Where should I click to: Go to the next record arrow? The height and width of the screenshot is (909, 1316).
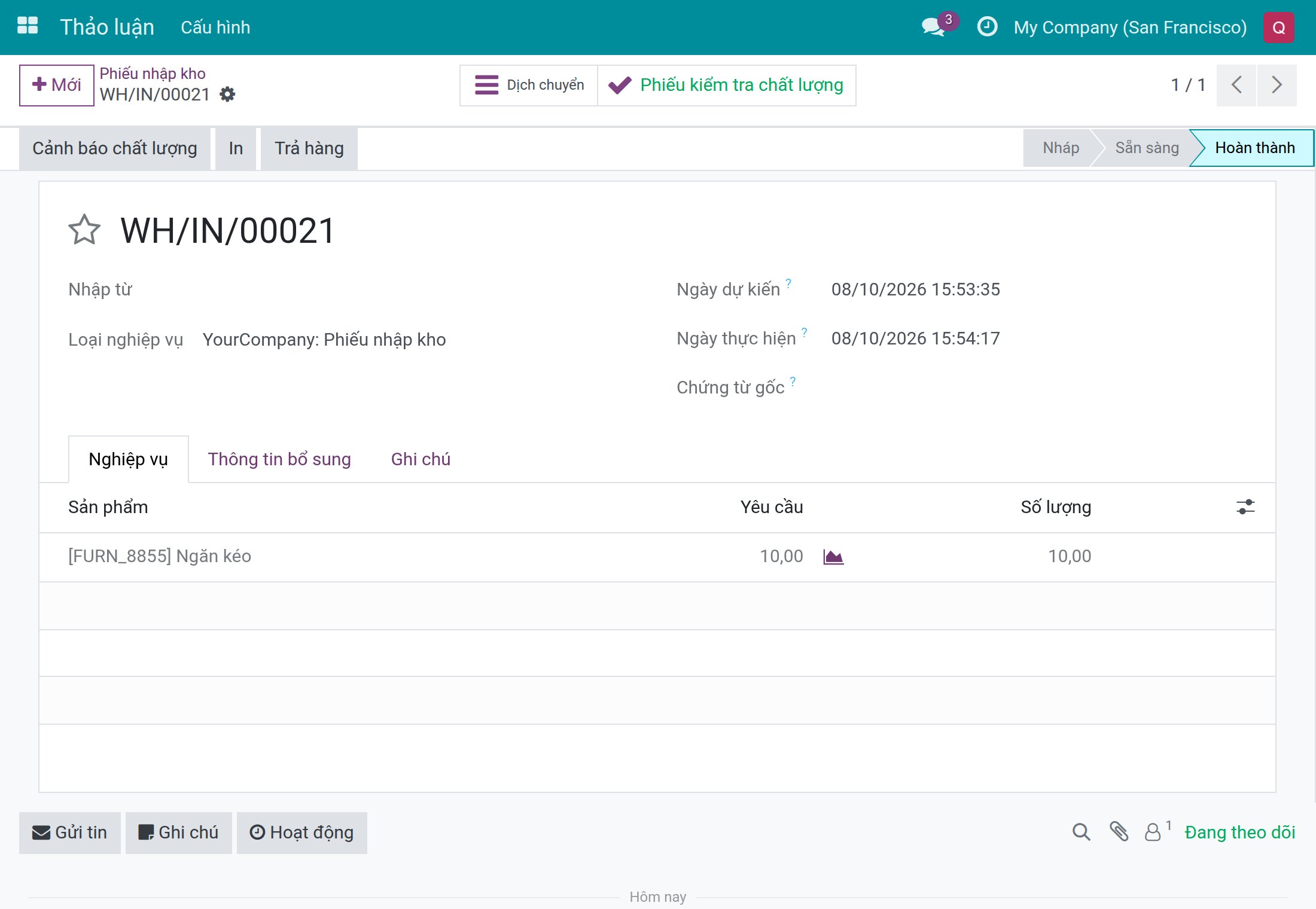pos(1277,85)
